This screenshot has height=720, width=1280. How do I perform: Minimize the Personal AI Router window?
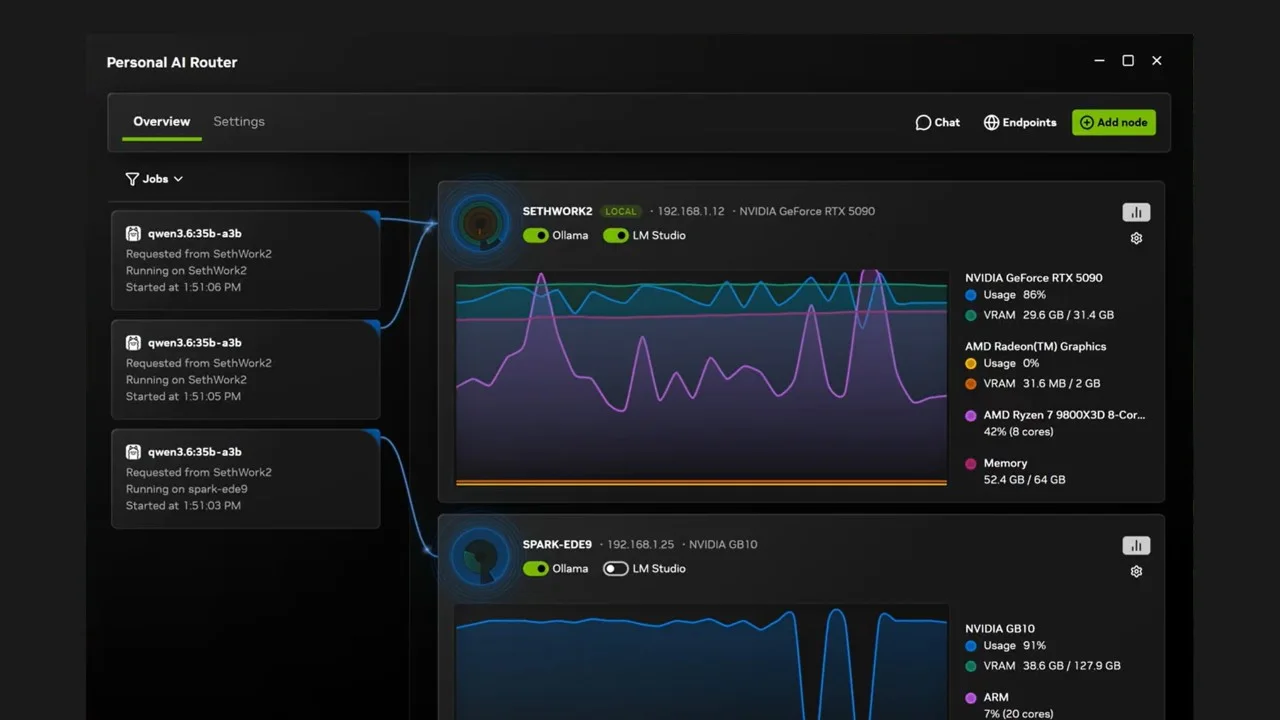(x=1100, y=61)
